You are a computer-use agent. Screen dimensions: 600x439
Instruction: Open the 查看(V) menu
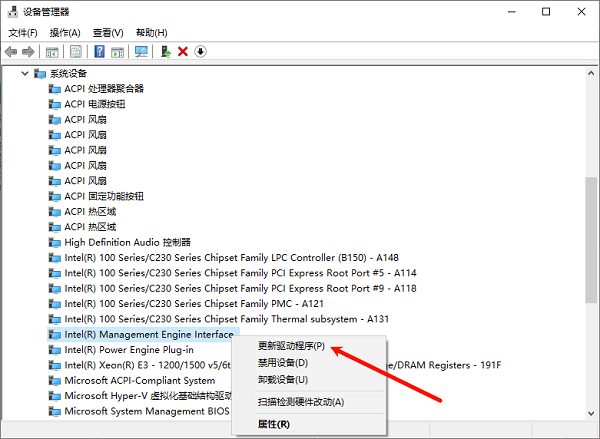coord(108,32)
